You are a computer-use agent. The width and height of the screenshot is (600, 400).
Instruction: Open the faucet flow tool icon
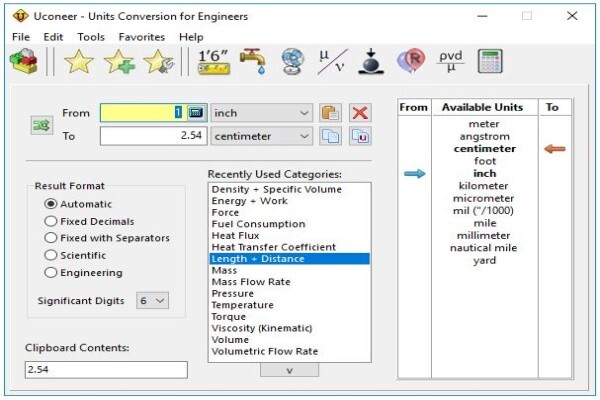tap(253, 61)
